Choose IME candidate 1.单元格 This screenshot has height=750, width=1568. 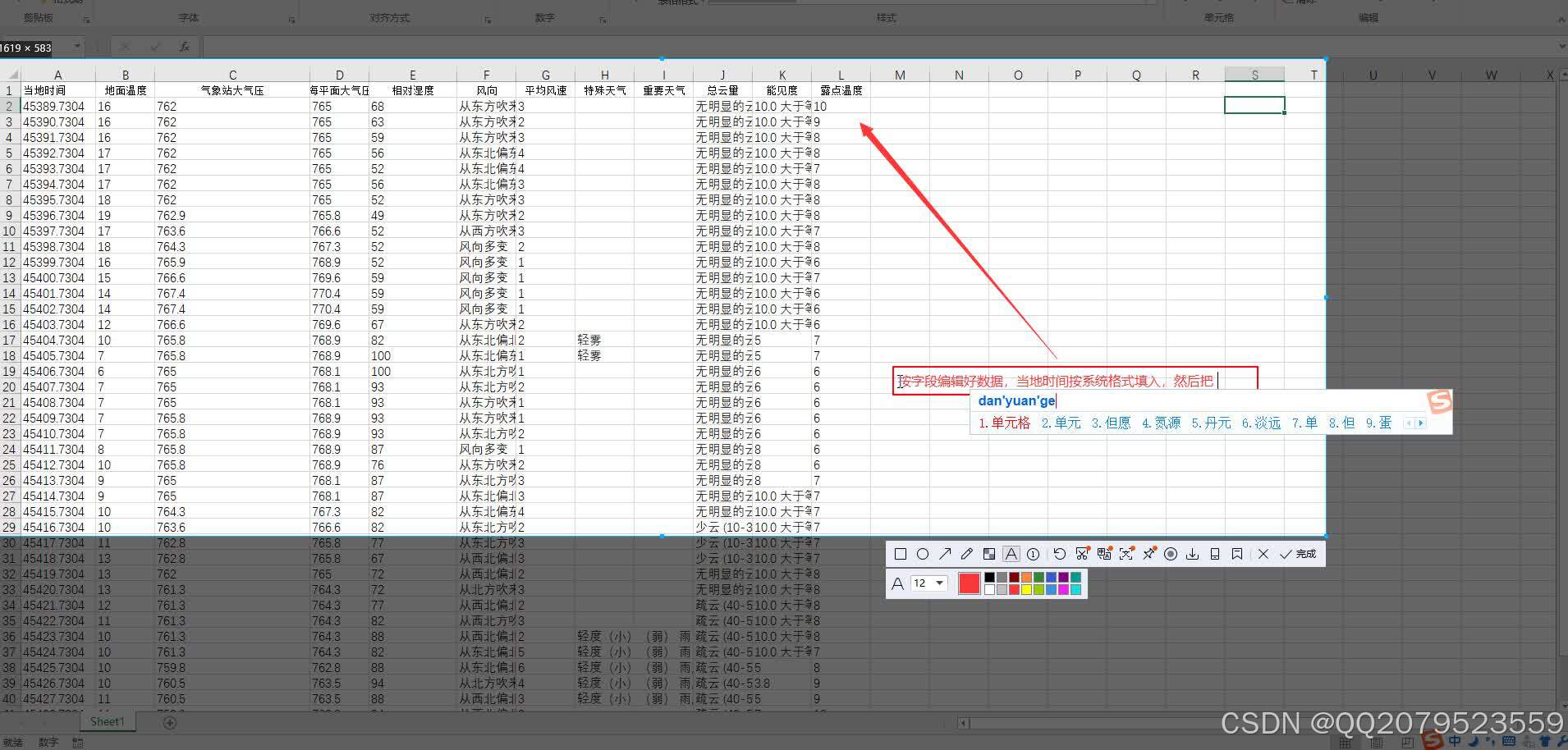(1004, 423)
